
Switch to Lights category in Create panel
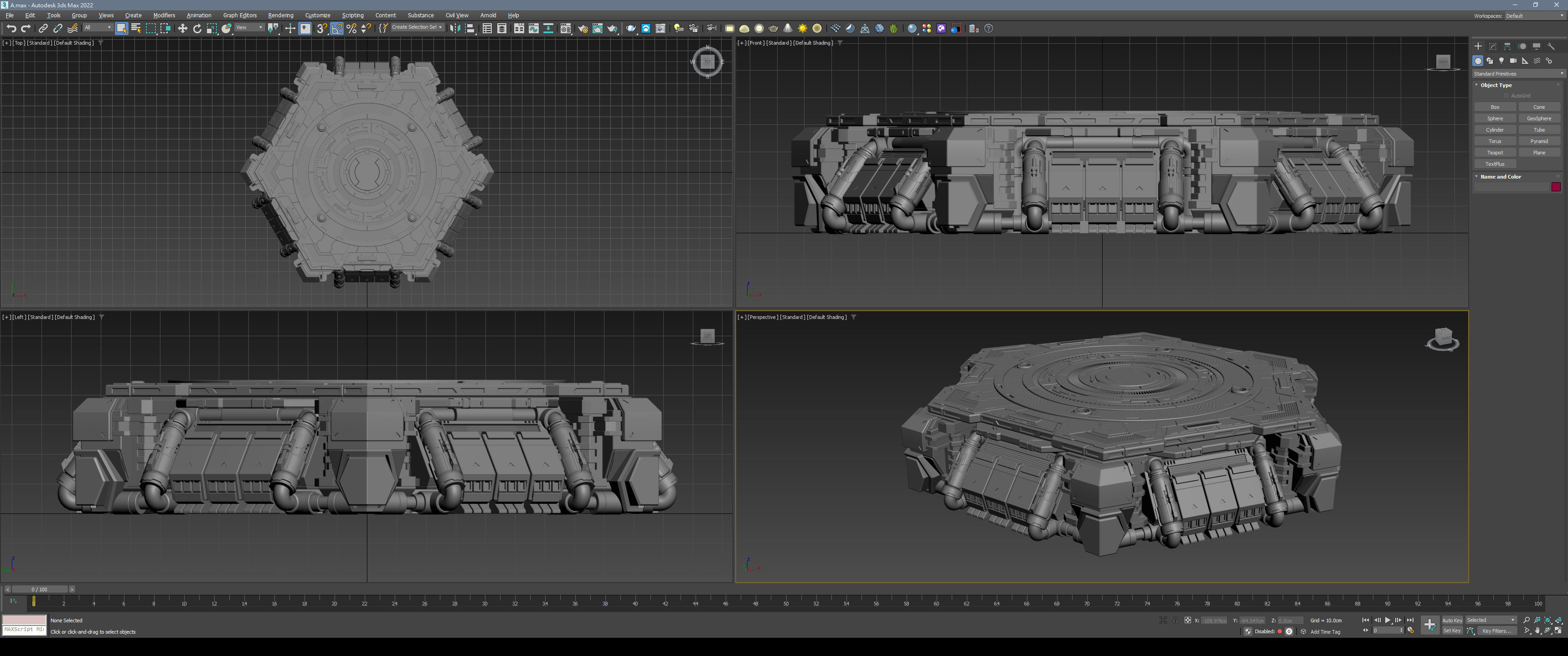pos(1501,61)
